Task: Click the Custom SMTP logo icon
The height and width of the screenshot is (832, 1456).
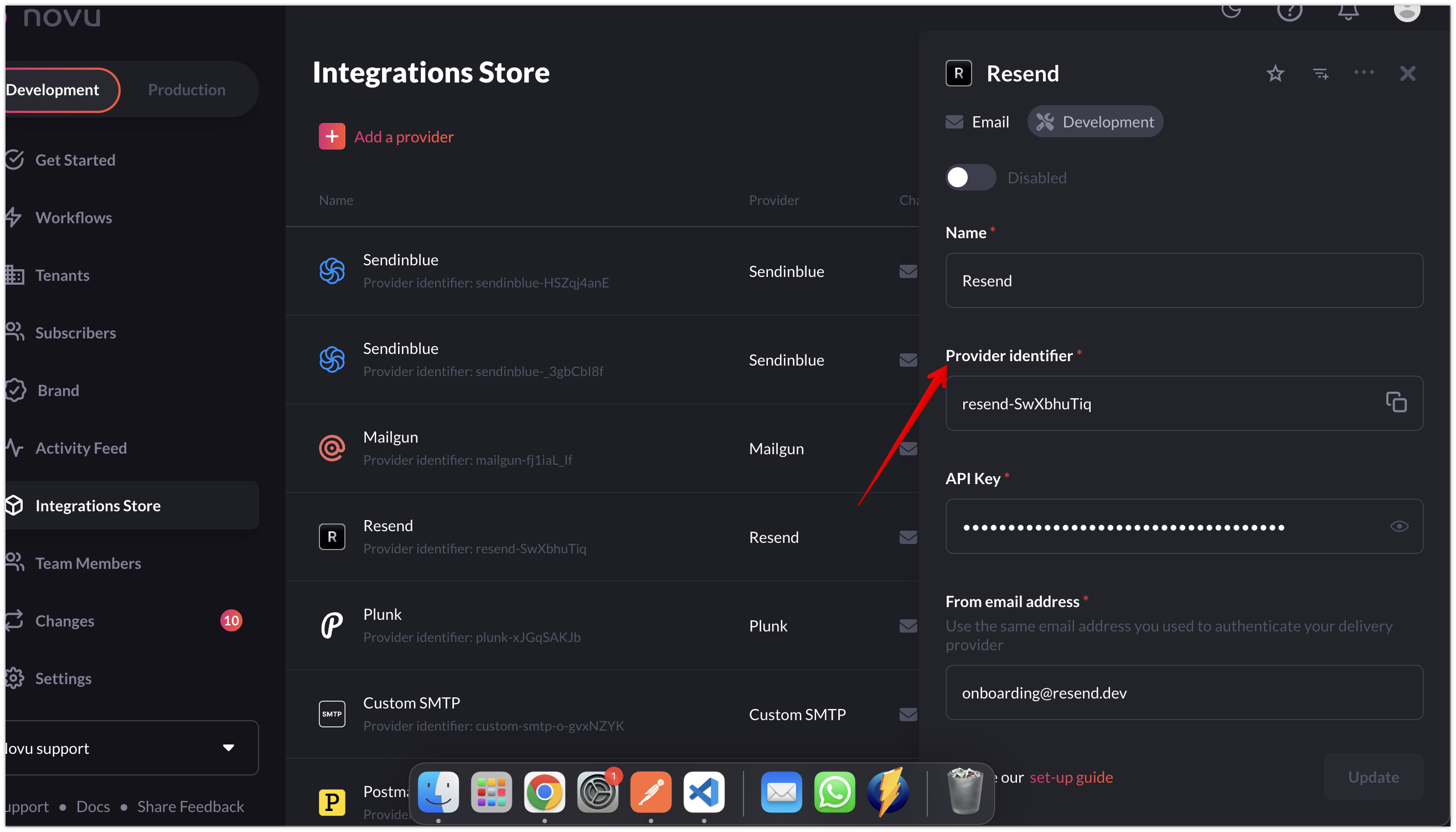Action: coord(332,713)
